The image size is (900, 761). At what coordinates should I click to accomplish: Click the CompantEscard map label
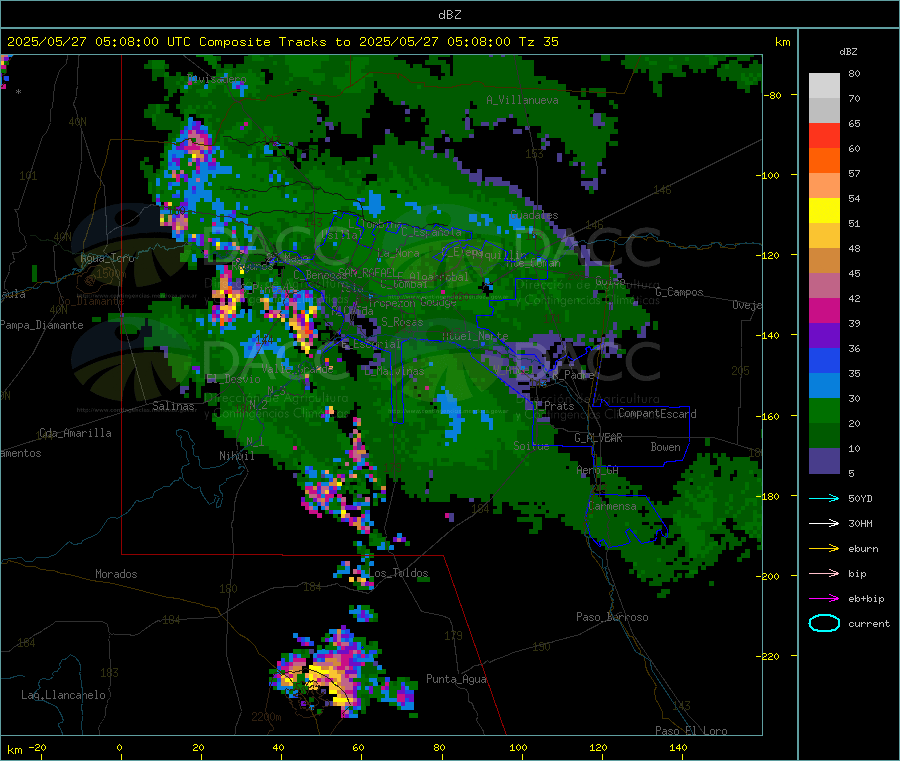(x=657, y=414)
